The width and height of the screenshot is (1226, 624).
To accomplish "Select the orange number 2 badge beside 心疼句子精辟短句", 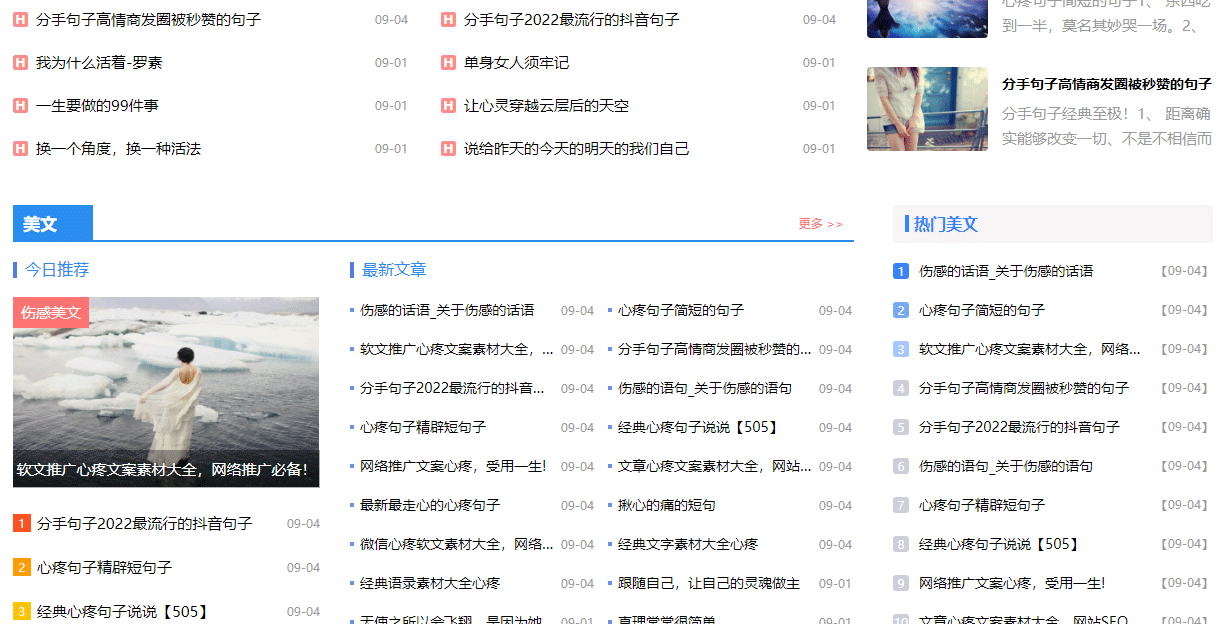I will (x=22, y=567).
